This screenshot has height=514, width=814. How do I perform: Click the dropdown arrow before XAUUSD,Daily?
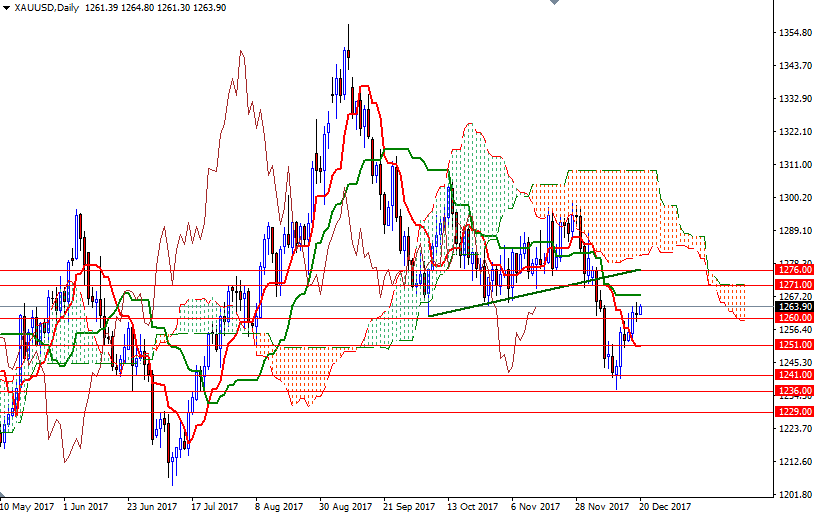(x=7, y=8)
